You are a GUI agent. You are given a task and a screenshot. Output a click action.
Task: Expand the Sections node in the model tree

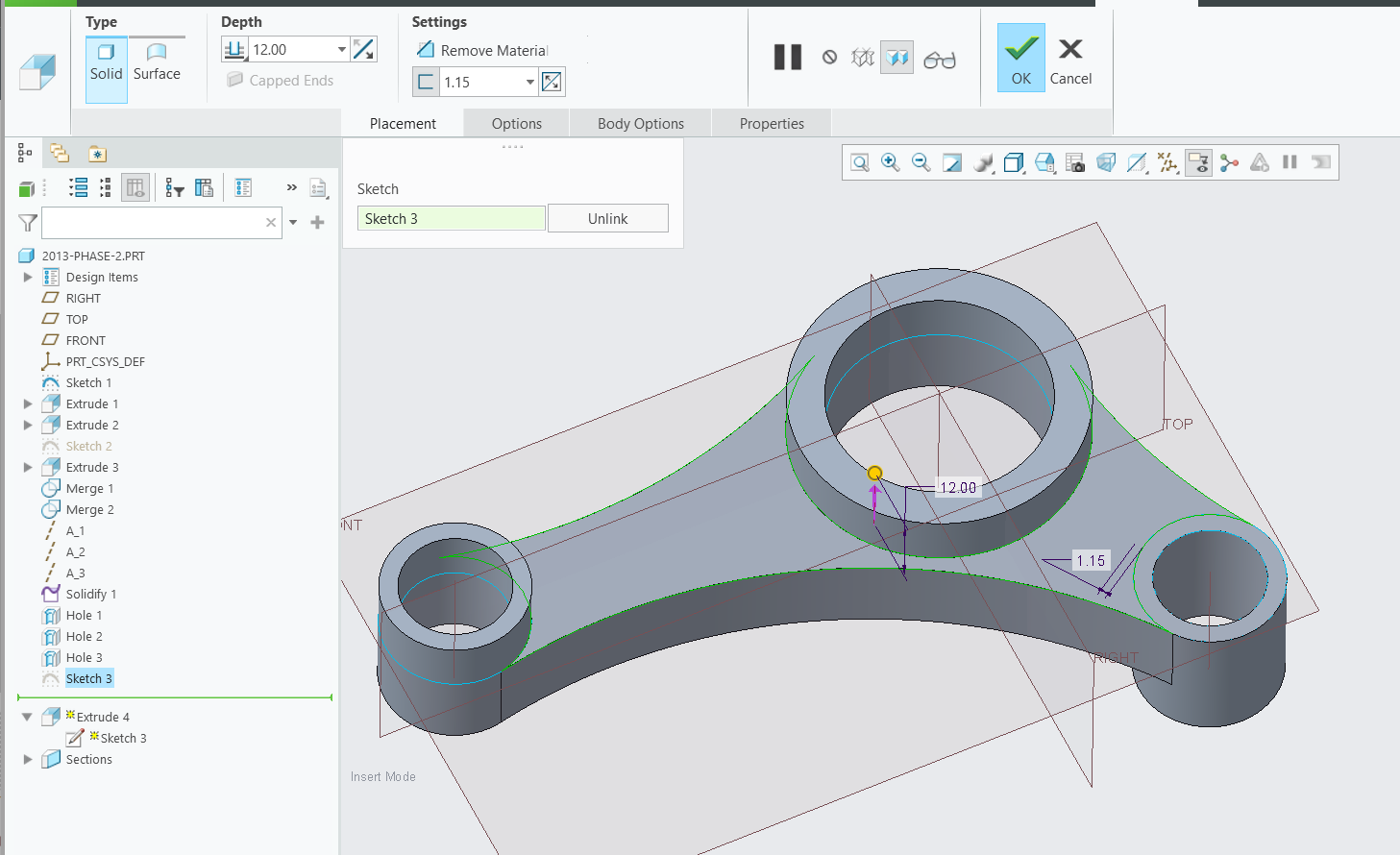[28, 759]
